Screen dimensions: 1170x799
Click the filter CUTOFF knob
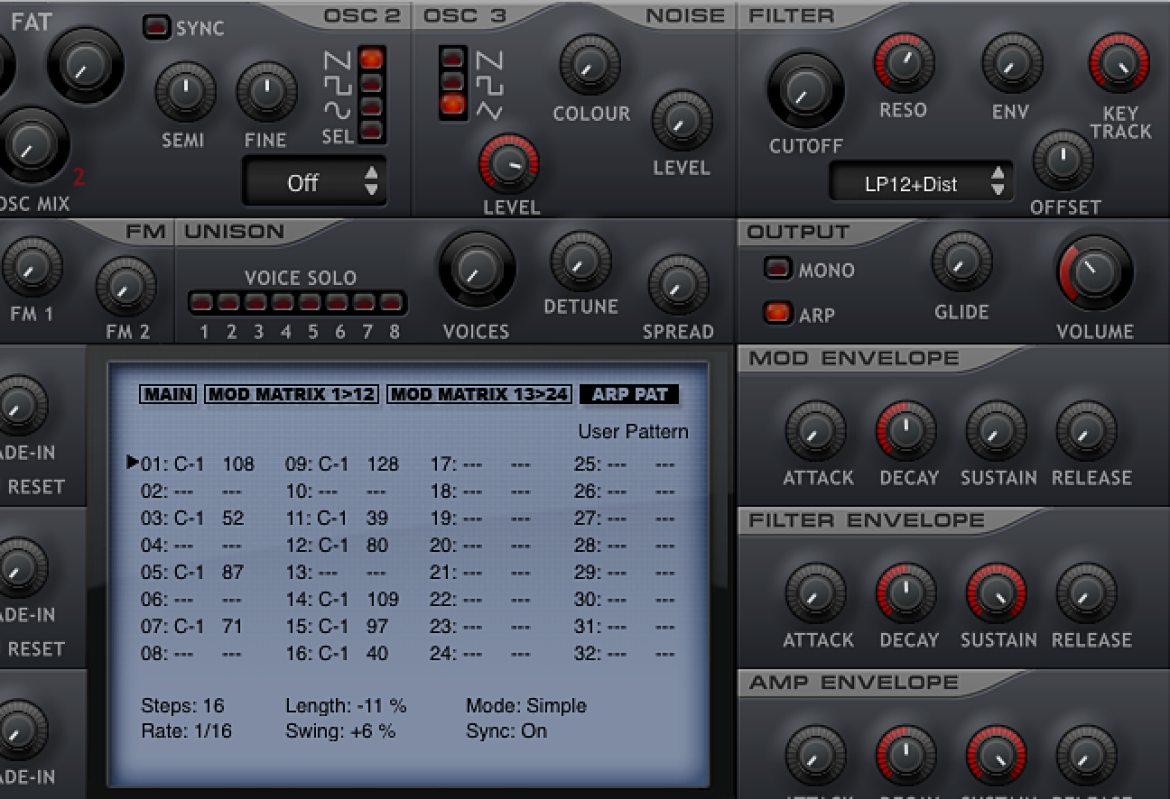click(x=806, y=90)
